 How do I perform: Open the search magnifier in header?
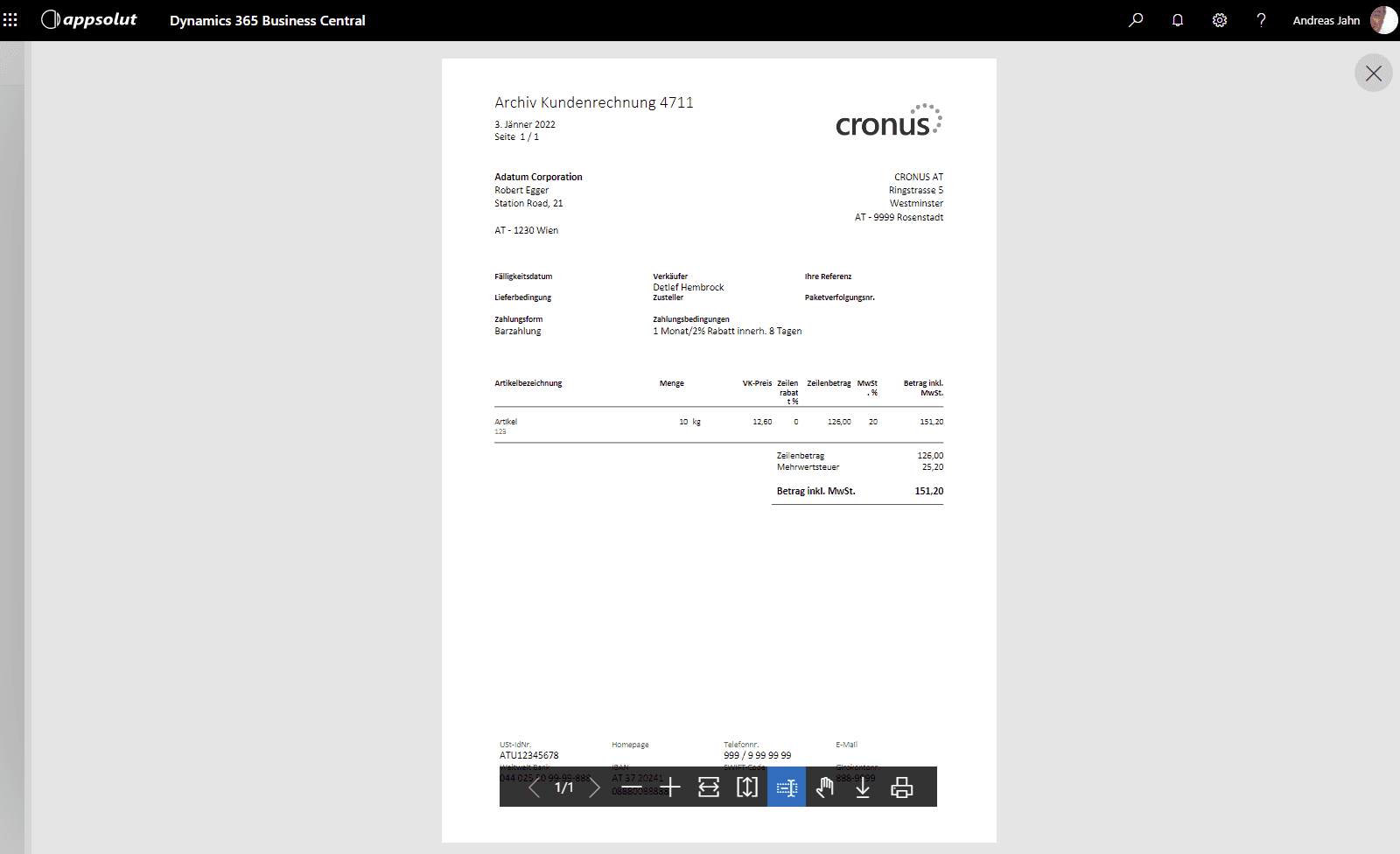1136,20
